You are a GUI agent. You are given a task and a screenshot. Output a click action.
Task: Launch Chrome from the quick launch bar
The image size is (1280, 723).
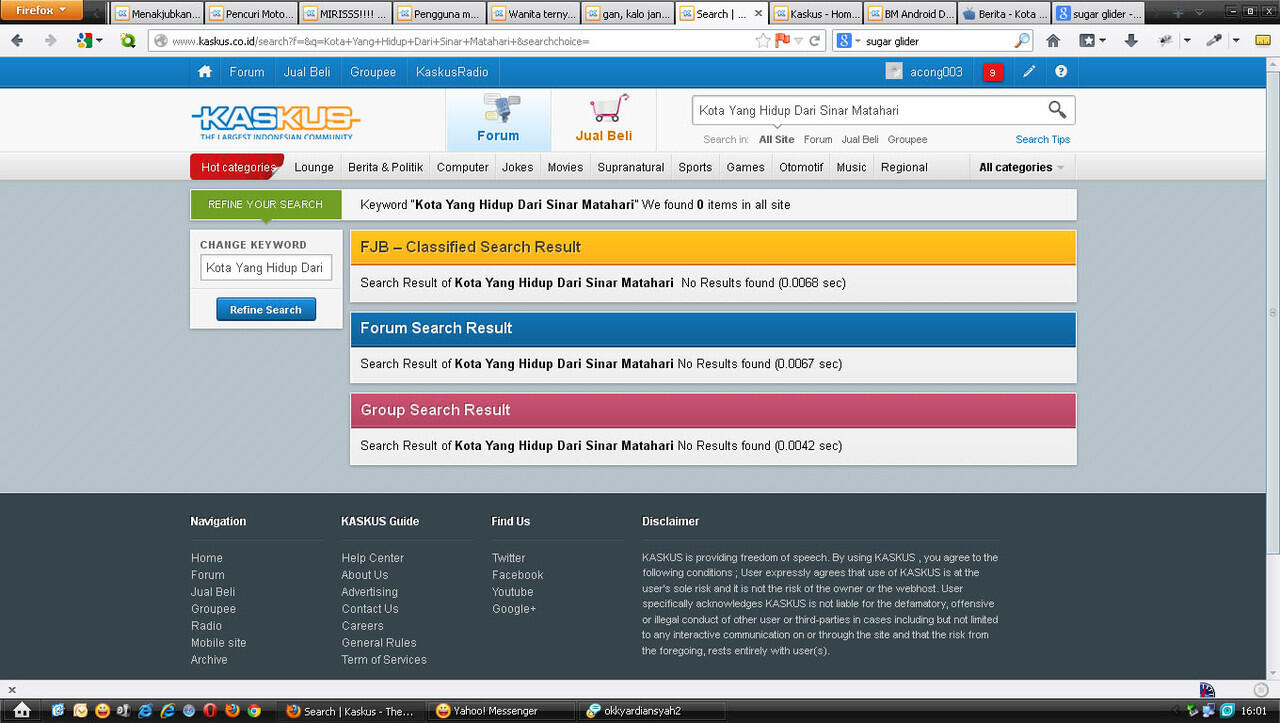pos(254,711)
